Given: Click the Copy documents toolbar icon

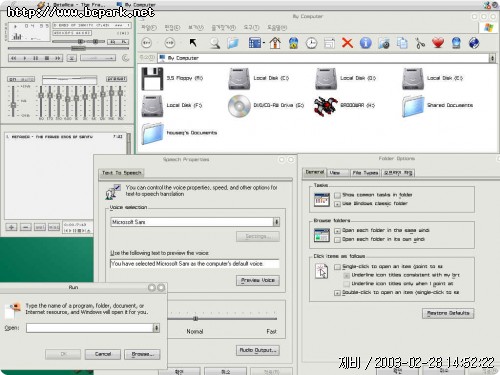Looking at the screenshot, I should click(402, 43).
